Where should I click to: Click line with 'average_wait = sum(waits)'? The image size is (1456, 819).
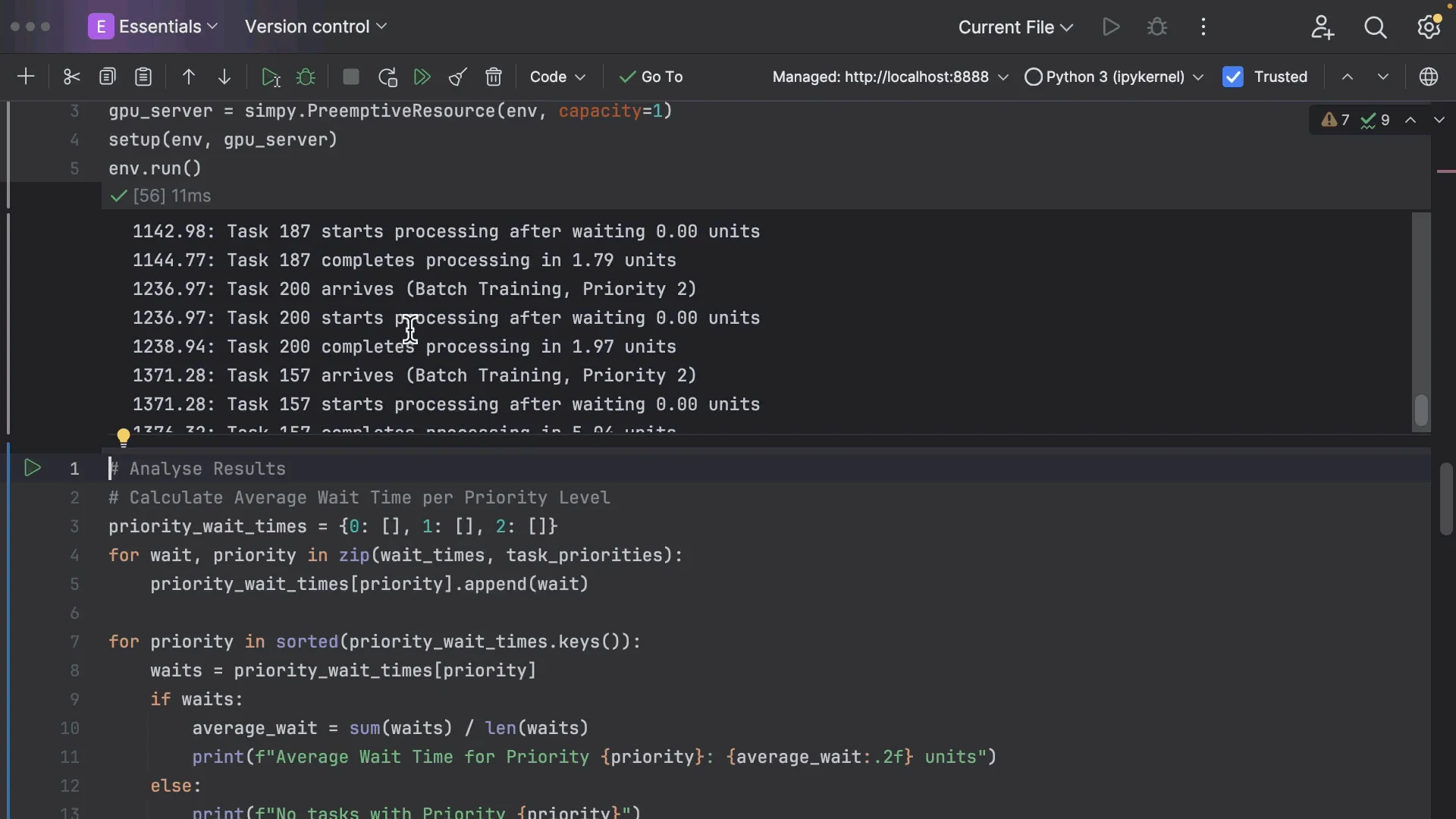(391, 728)
